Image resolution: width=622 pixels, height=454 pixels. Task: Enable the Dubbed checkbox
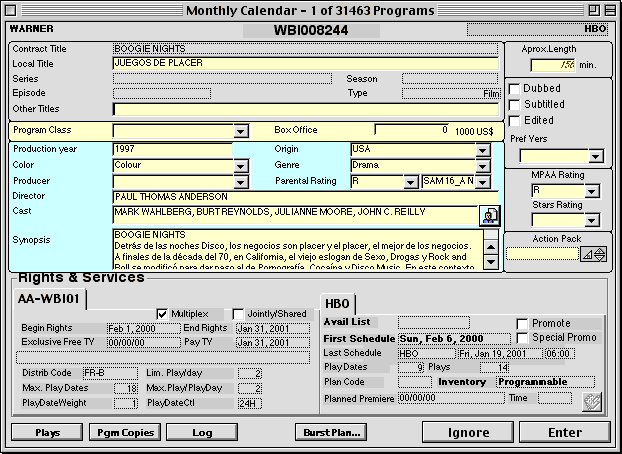[514, 88]
